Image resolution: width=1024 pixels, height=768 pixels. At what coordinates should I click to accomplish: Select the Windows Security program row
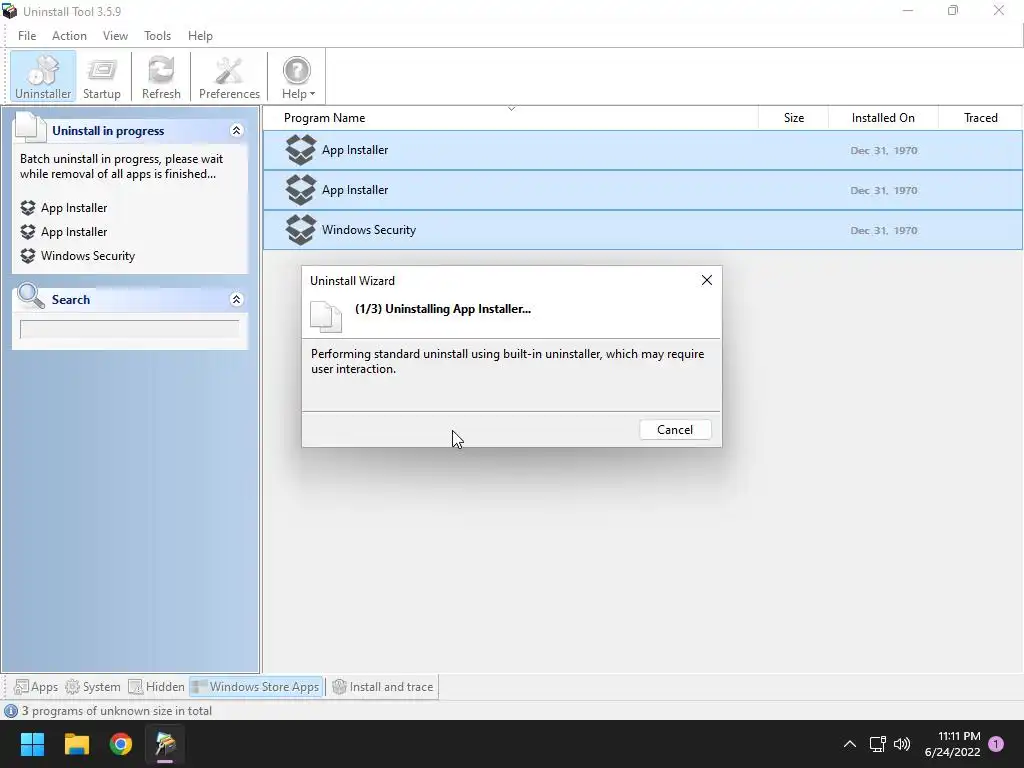[643, 230]
